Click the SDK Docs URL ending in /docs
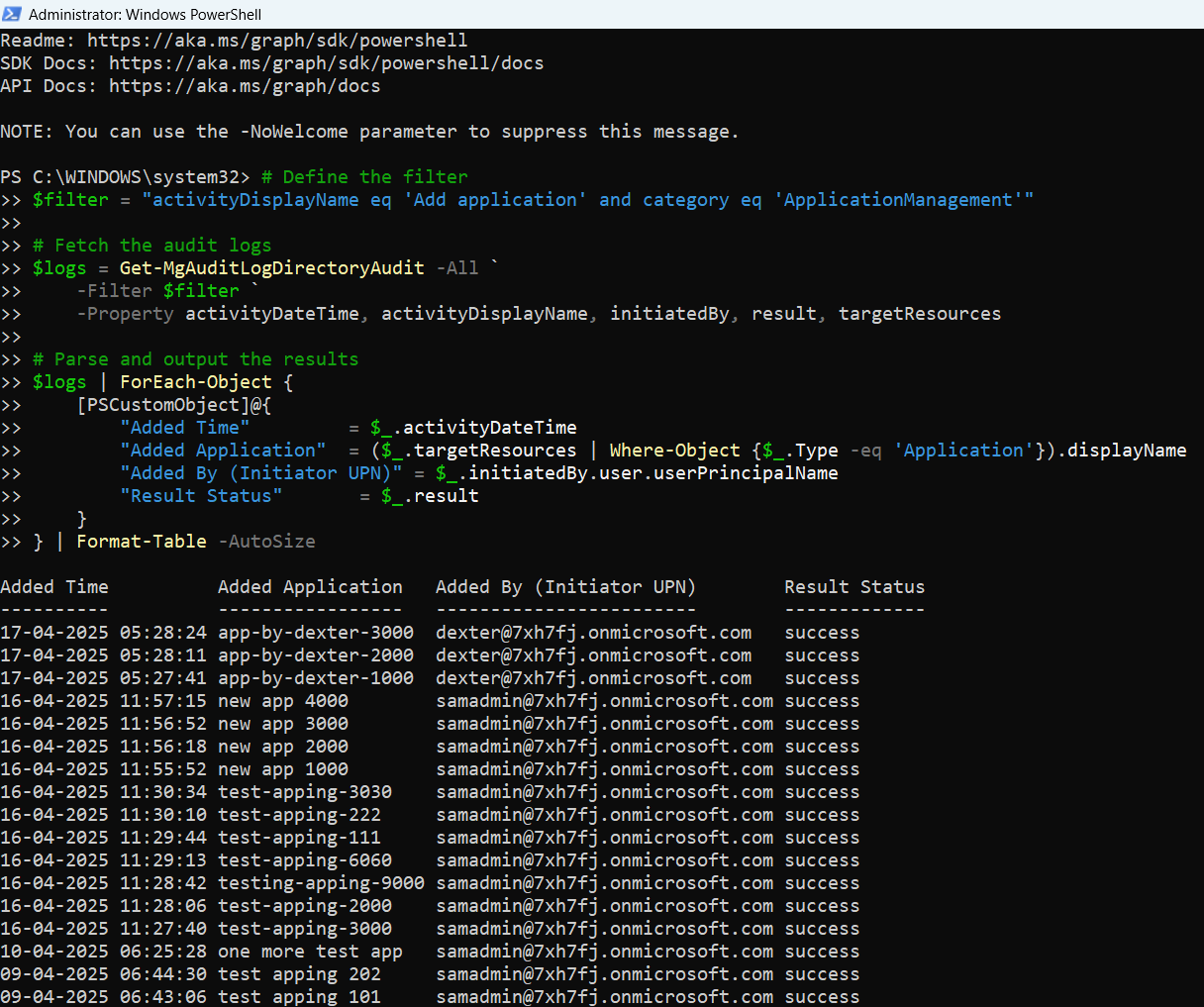 326,63
